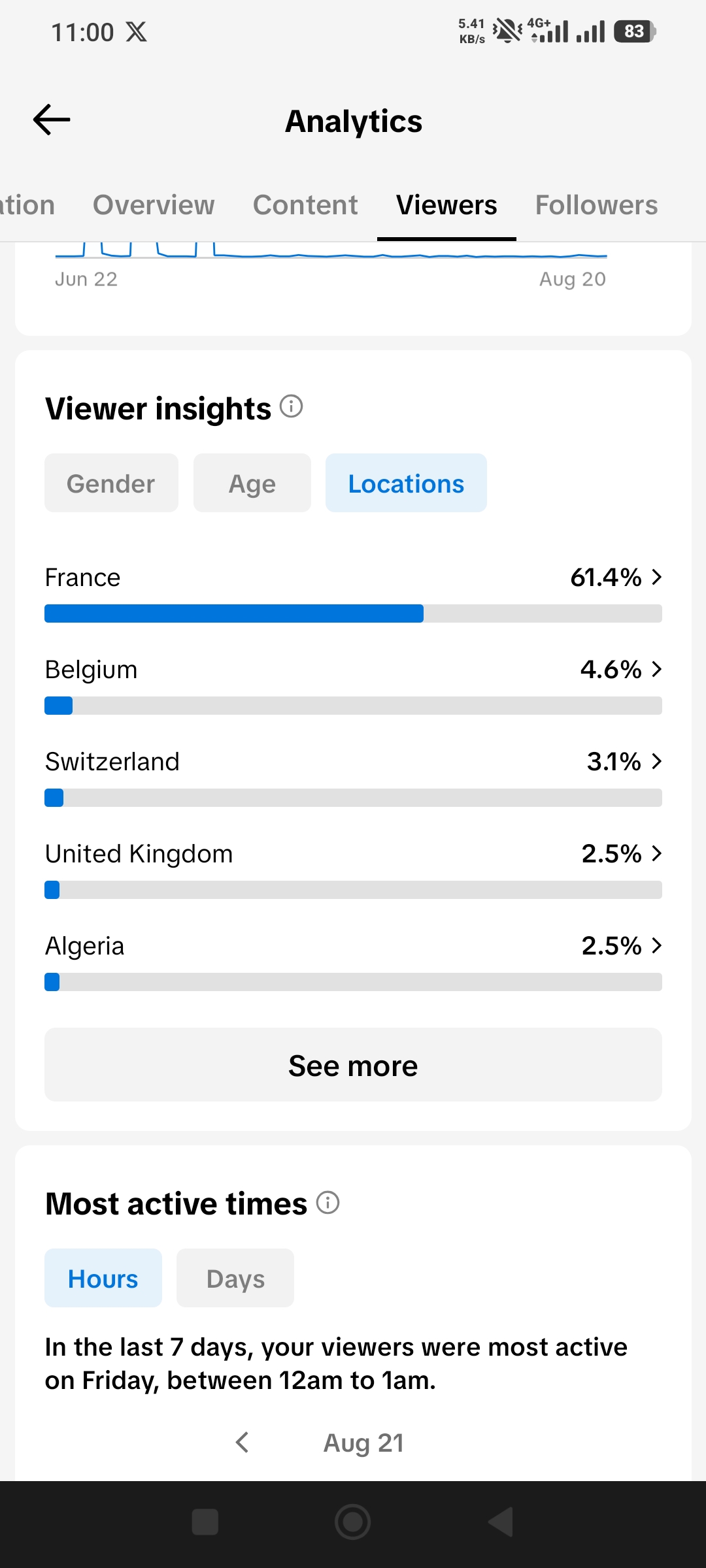
Task: Tap Android recent apps square button
Action: click(205, 1522)
